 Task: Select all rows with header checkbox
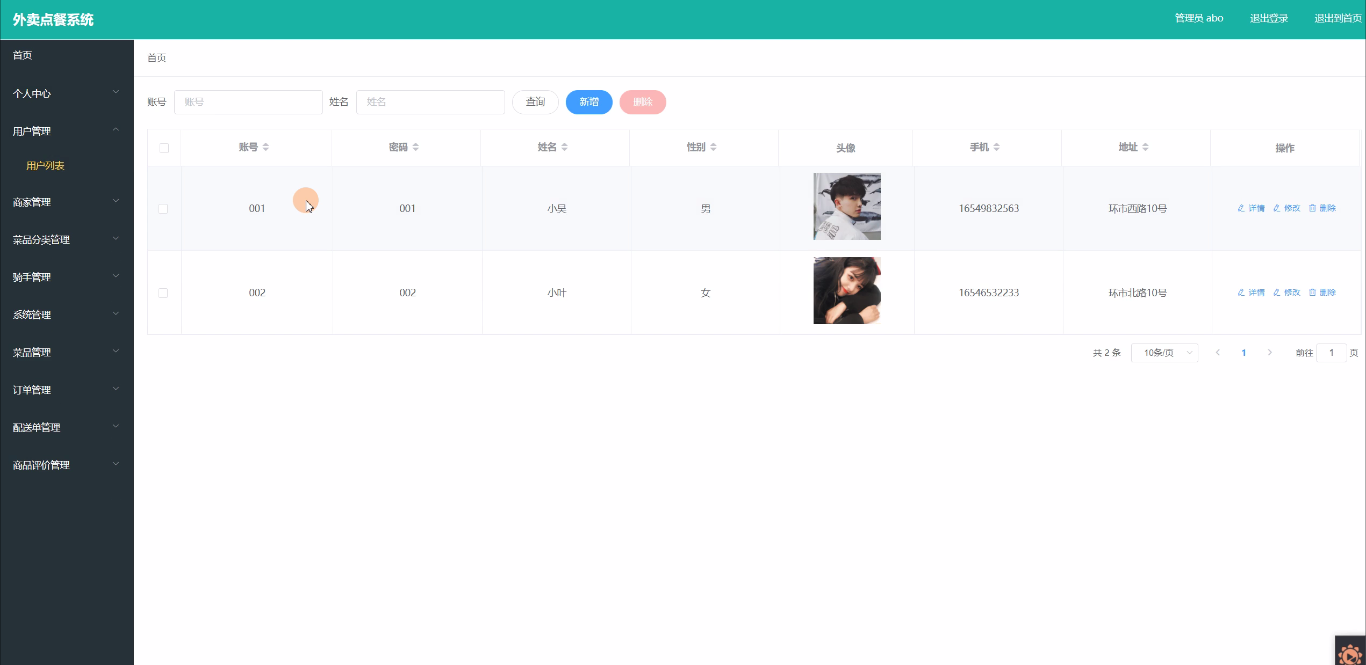164,148
